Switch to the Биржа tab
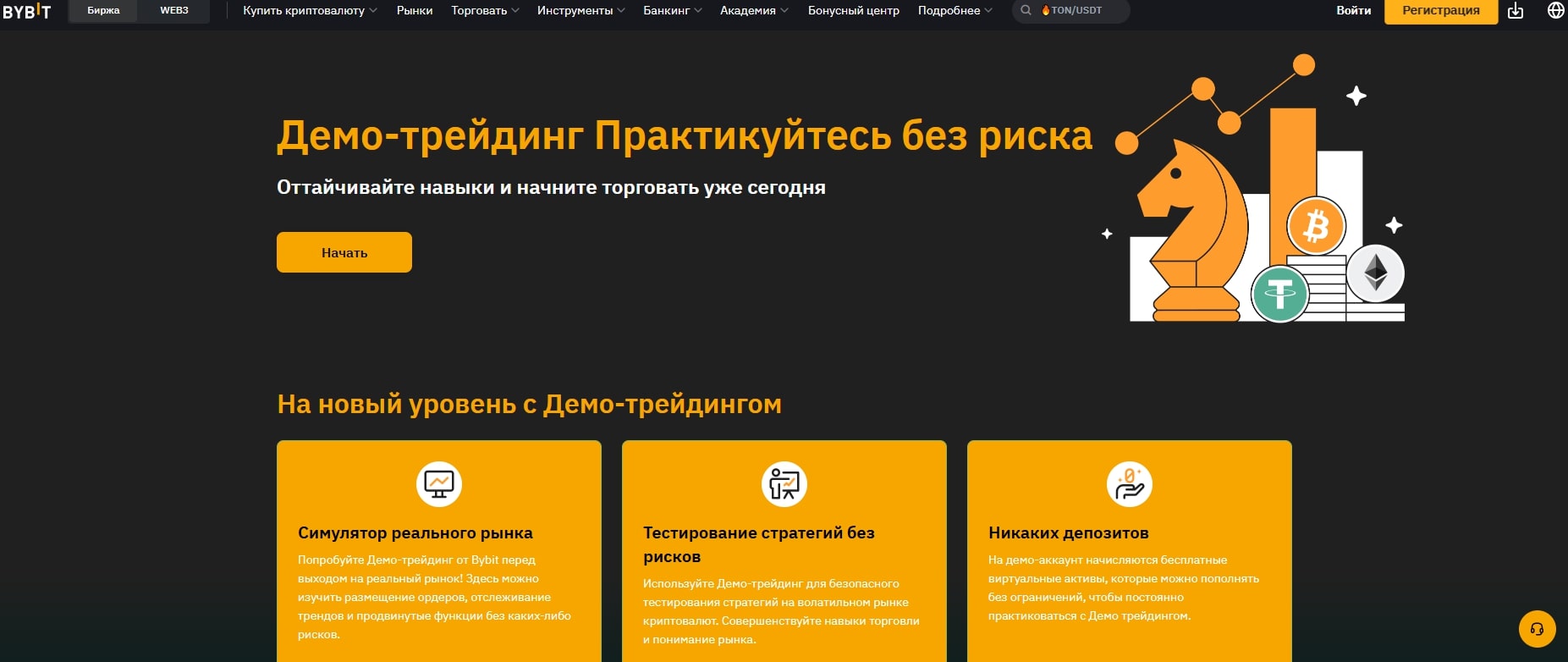 point(103,11)
